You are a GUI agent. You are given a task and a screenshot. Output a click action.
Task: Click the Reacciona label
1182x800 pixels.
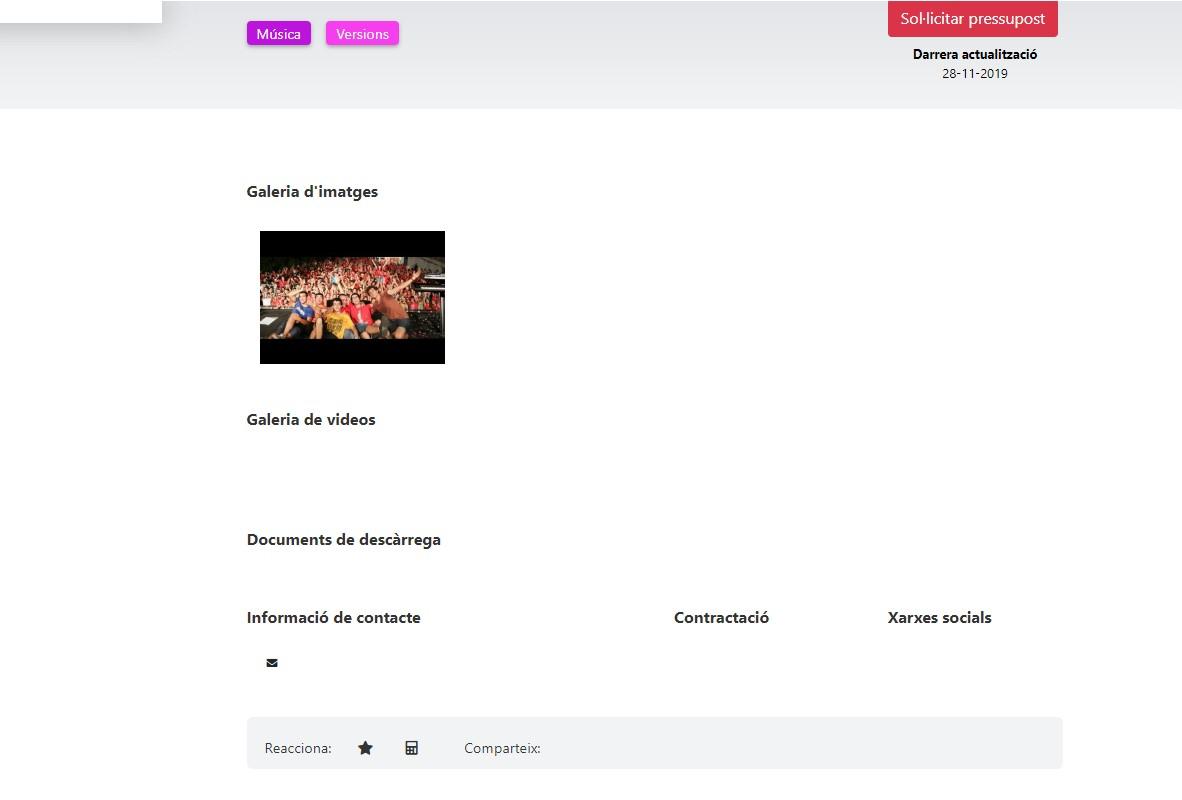coord(298,749)
